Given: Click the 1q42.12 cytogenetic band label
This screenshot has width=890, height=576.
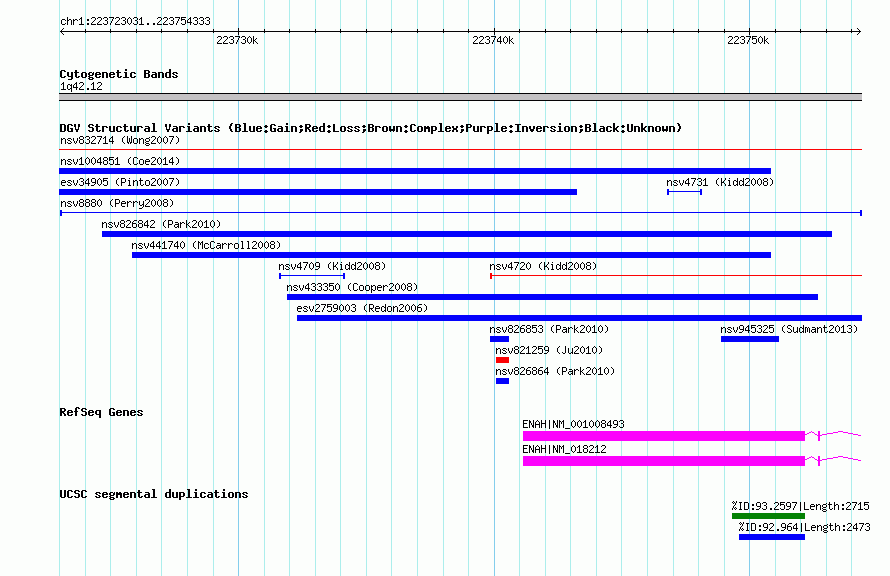Looking at the screenshot, I should tap(81, 86).
